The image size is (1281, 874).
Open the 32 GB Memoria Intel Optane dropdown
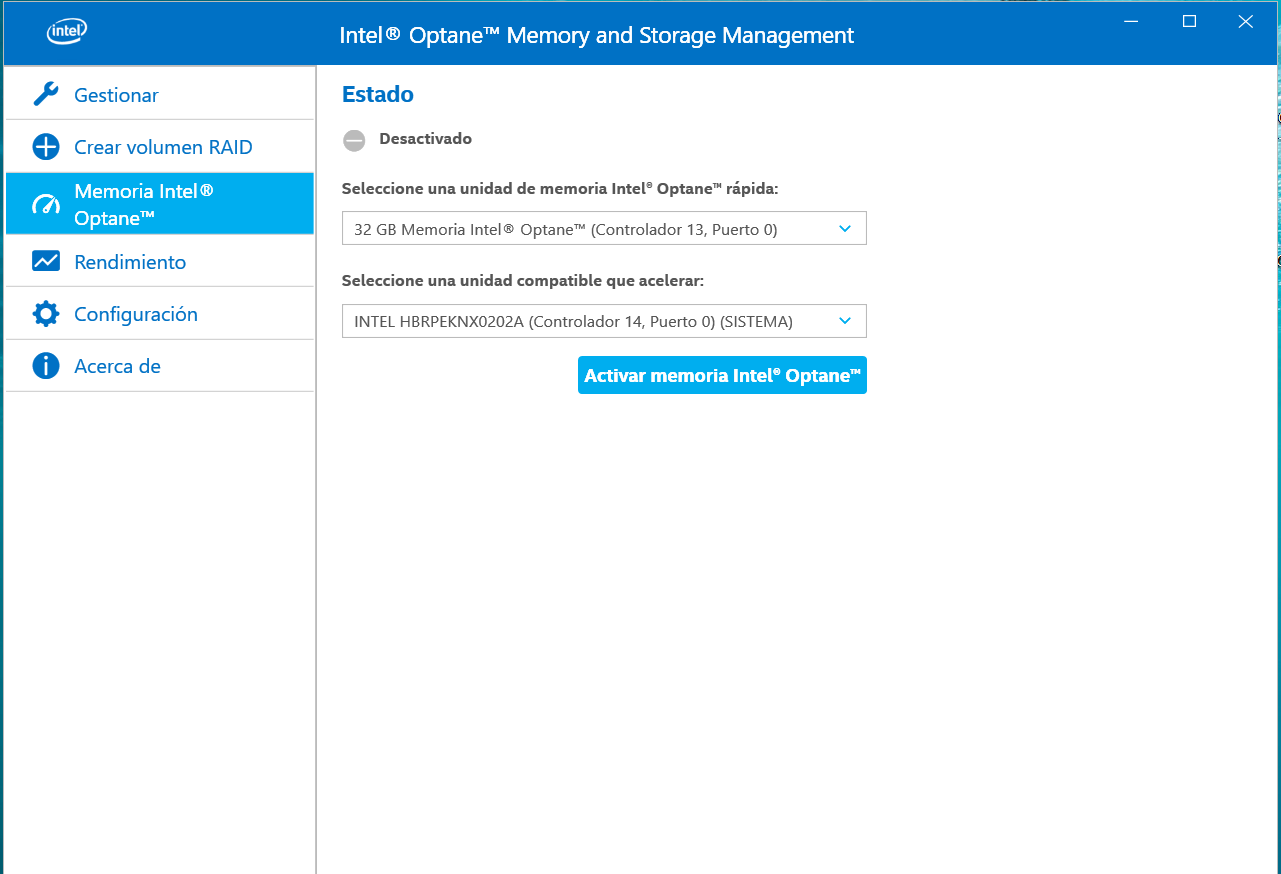click(604, 229)
